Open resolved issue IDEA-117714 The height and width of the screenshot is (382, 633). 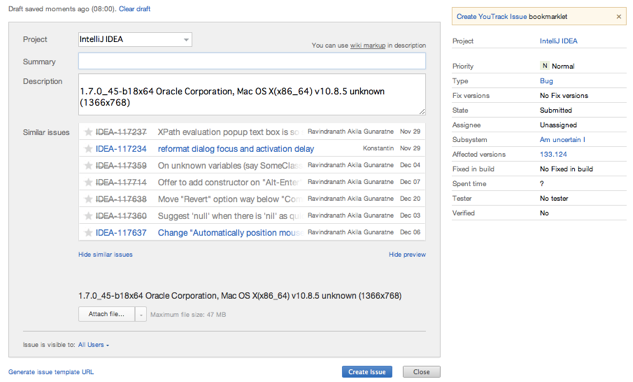click(x=121, y=183)
